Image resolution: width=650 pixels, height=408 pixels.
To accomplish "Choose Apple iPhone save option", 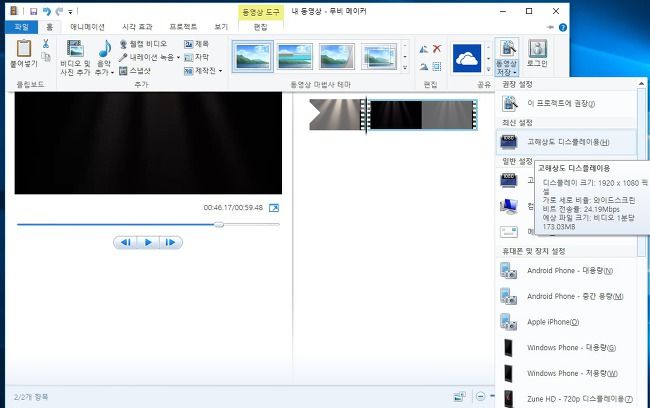I will (566, 322).
